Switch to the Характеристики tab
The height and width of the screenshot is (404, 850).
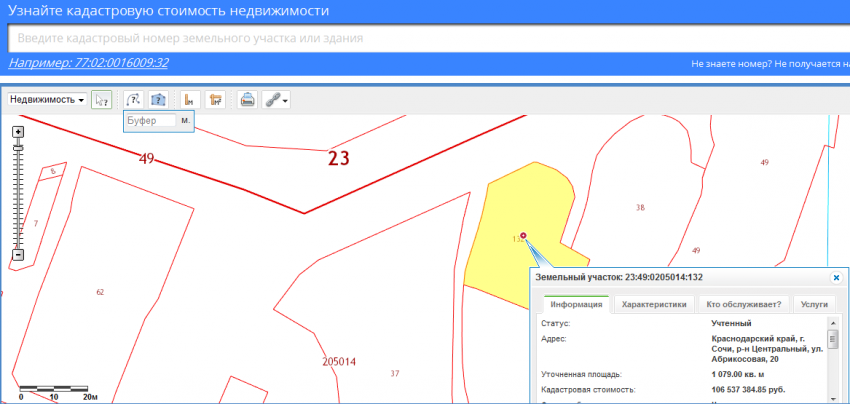click(x=654, y=305)
